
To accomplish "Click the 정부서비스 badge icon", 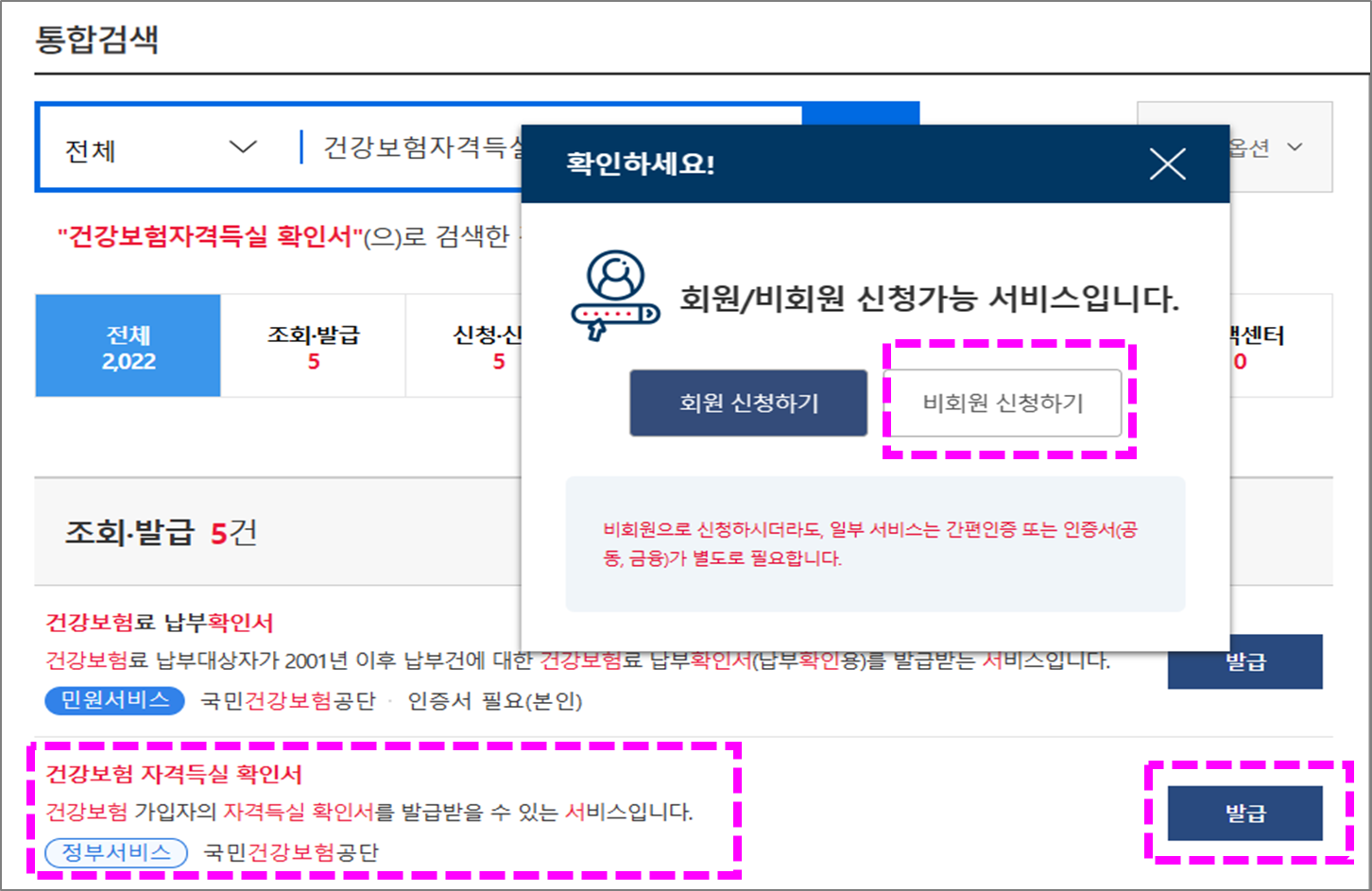I will pyautogui.click(x=115, y=852).
